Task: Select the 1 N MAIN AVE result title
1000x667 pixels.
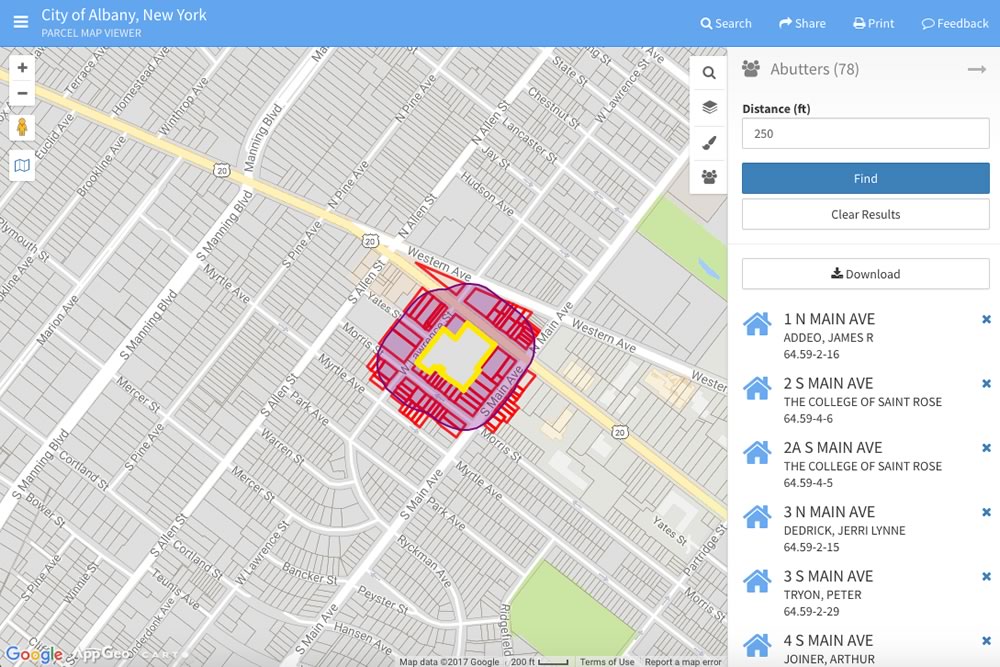Action: (x=829, y=319)
